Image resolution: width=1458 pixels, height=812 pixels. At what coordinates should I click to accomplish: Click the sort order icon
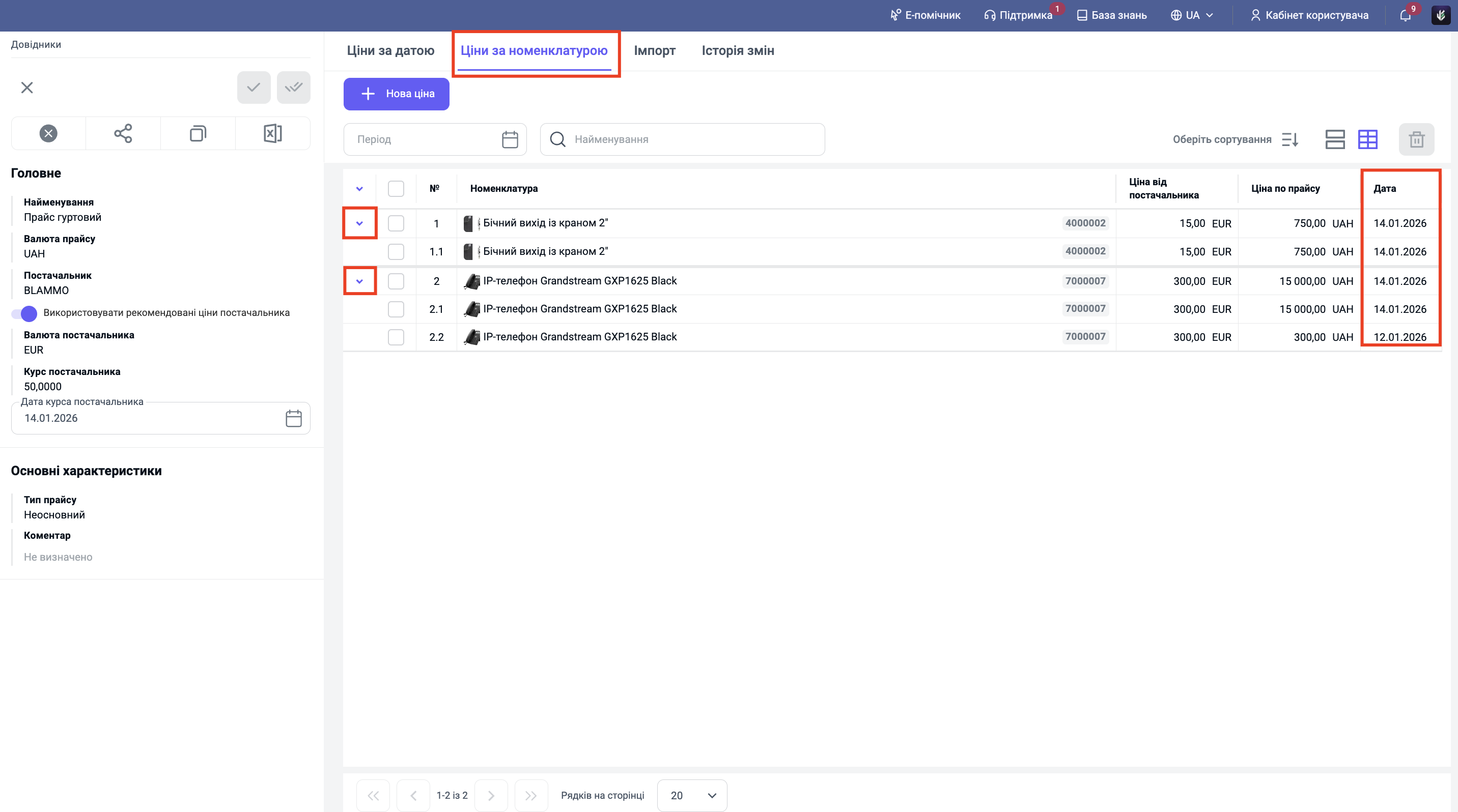click(x=1290, y=139)
